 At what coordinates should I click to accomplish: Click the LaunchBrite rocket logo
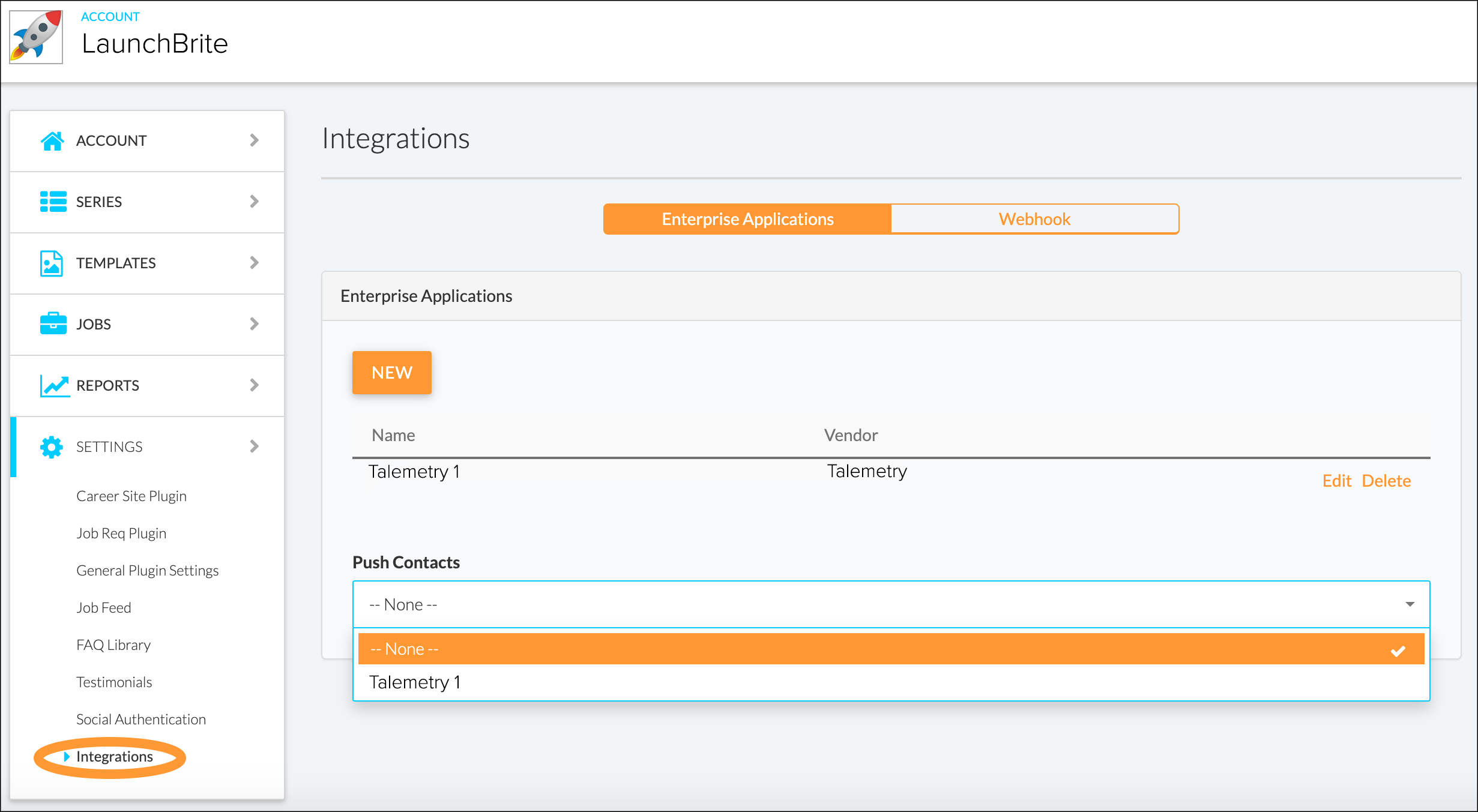36,38
